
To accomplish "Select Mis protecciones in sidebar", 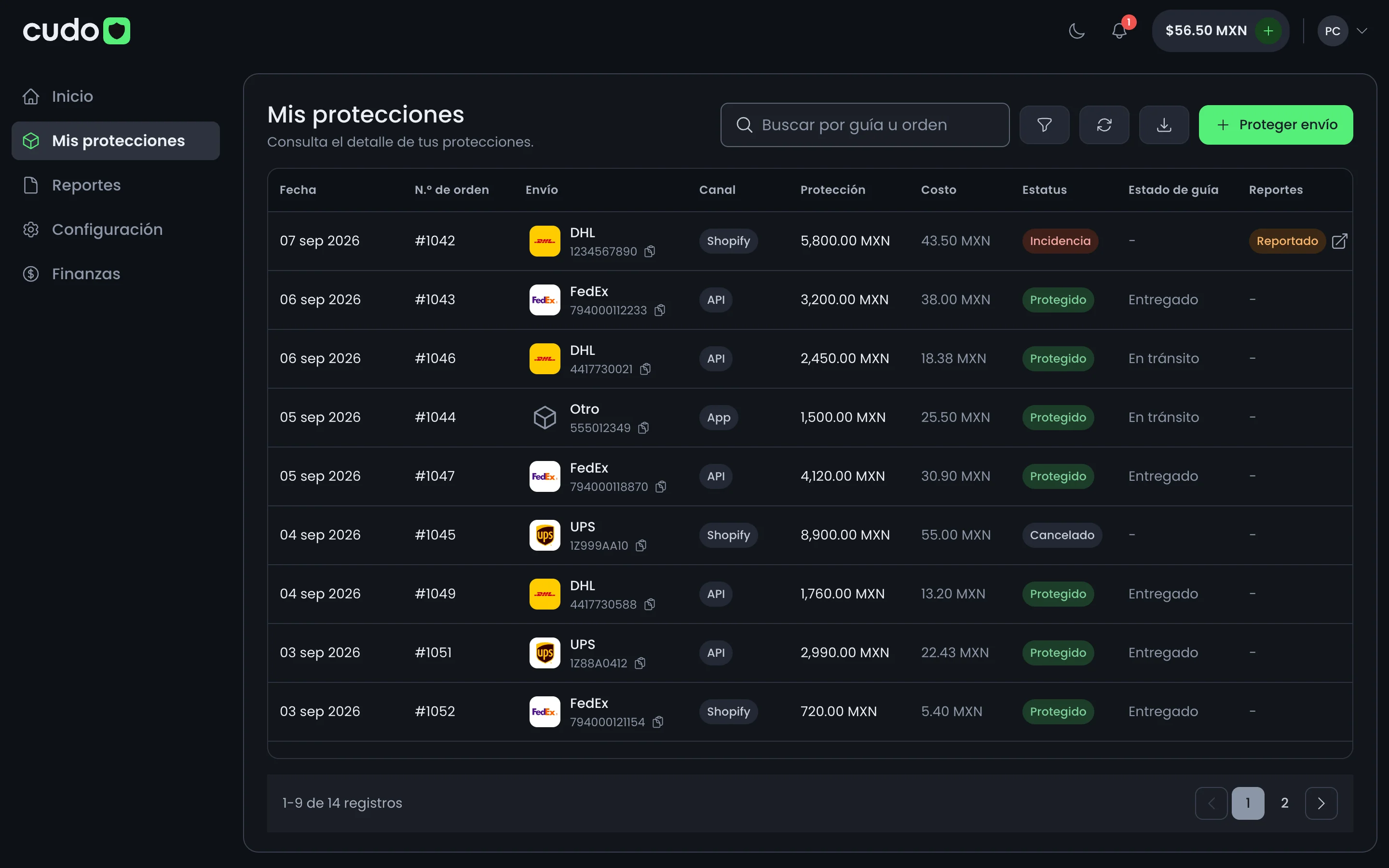I will 115,141.
